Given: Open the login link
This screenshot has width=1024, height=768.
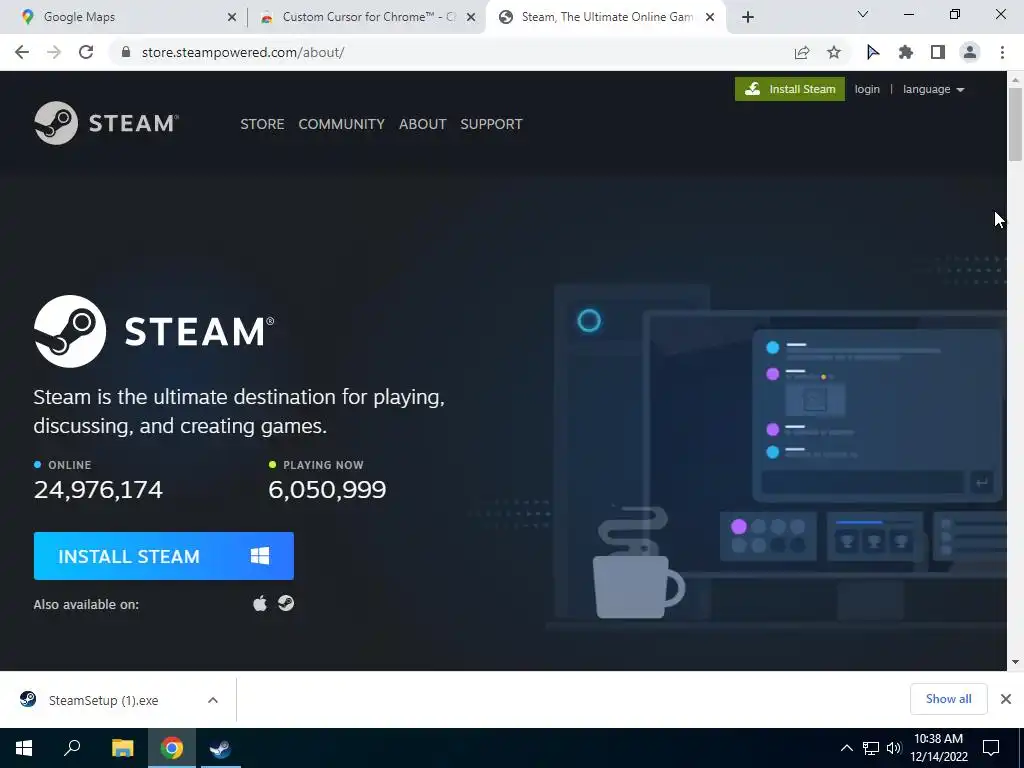Looking at the screenshot, I should pyautogui.click(x=867, y=89).
